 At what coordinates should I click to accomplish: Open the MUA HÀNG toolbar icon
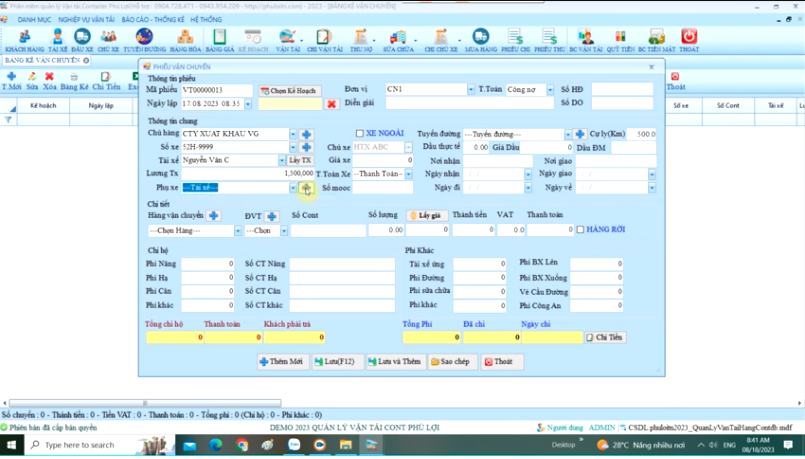(481, 41)
